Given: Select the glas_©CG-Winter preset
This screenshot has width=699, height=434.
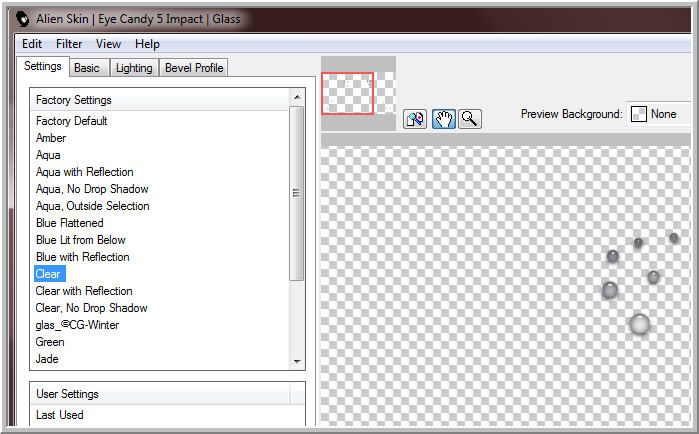Looking at the screenshot, I should (77, 325).
